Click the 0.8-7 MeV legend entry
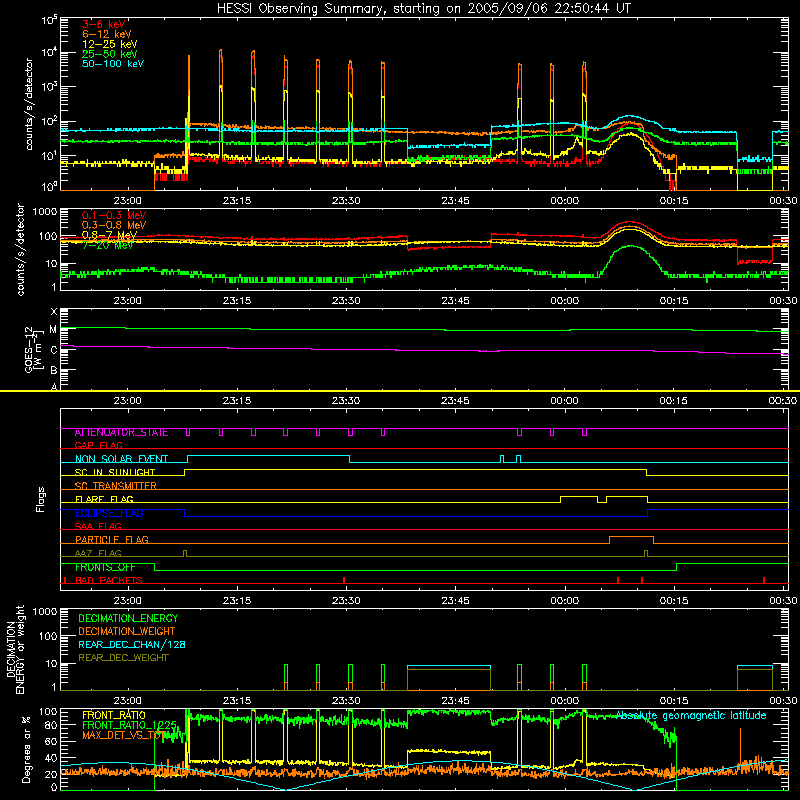This screenshot has width=800, height=800. coord(109,235)
